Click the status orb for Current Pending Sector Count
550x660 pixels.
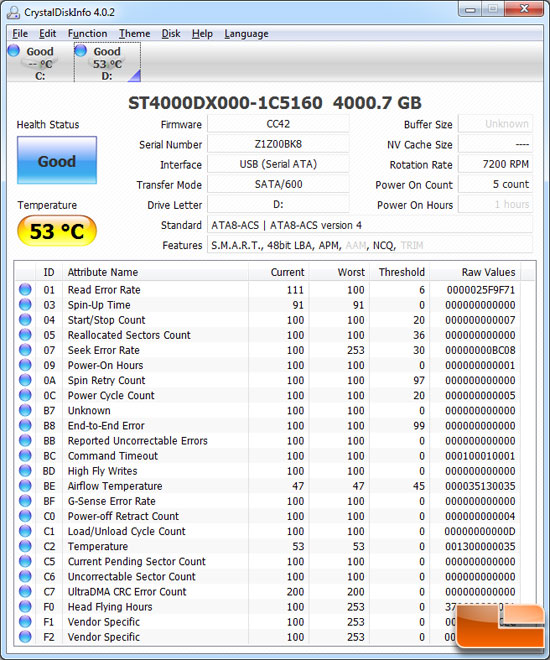point(25,562)
